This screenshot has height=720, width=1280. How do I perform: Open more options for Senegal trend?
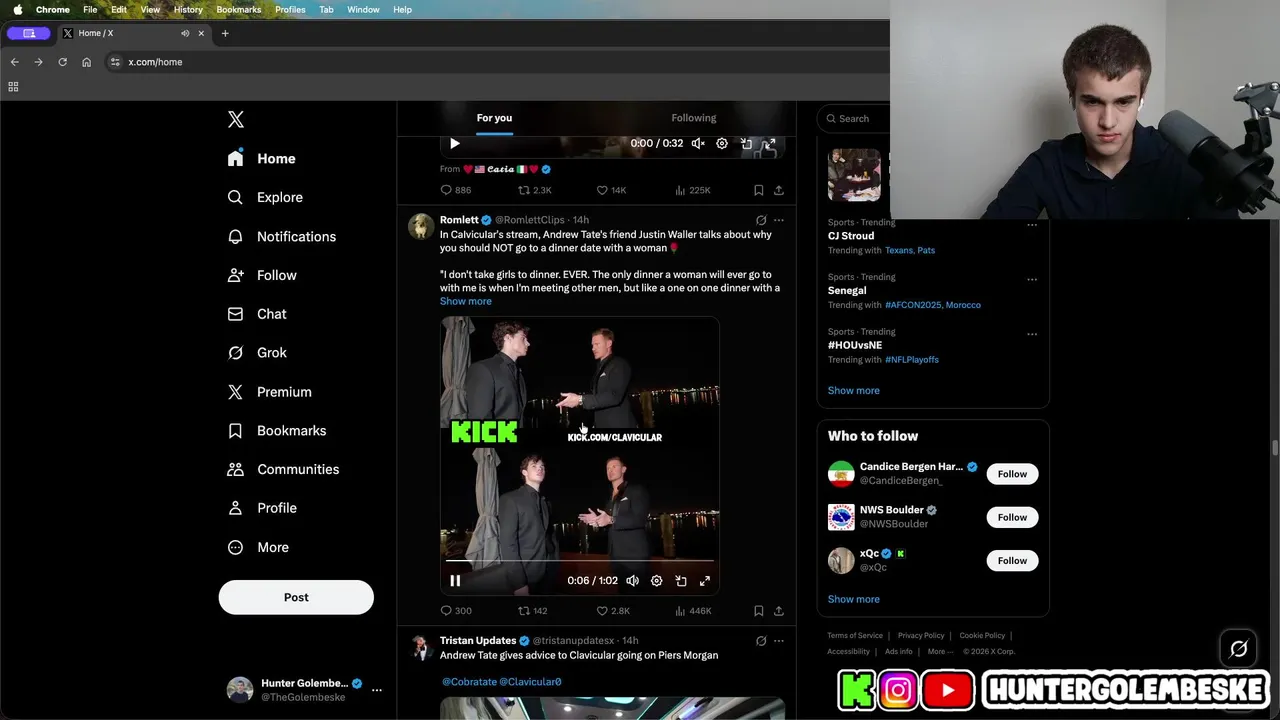[1032, 279]
